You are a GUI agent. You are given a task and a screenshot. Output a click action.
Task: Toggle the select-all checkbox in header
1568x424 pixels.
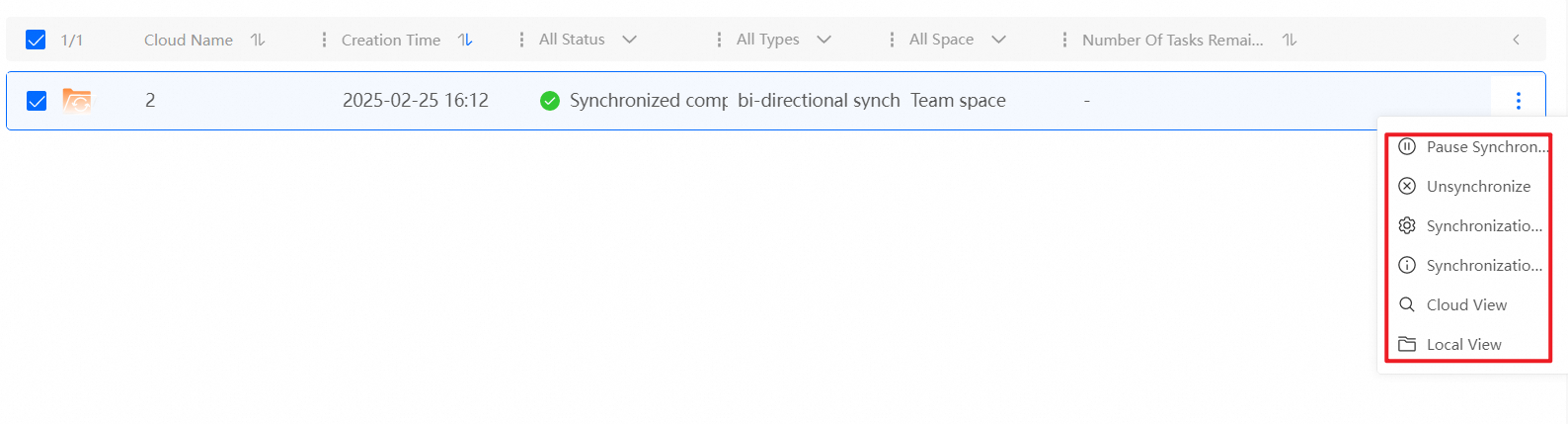coord(36,40)
